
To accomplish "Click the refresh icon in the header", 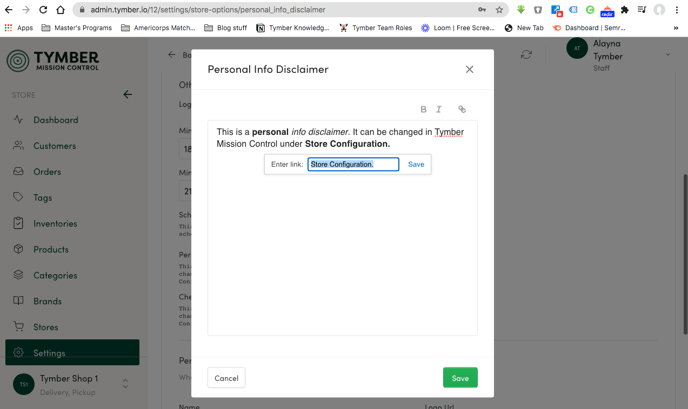I will coord(526,55).
